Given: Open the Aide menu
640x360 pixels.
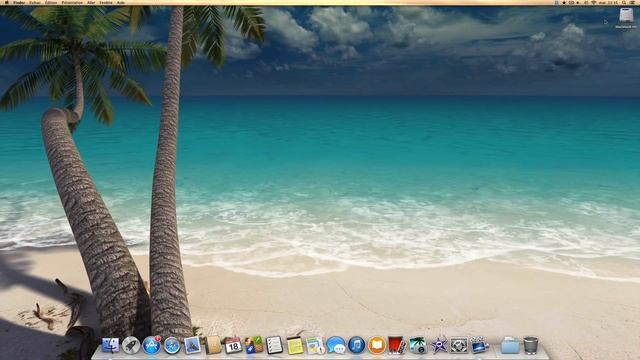Looking at the screenshot, I should 121,2.
